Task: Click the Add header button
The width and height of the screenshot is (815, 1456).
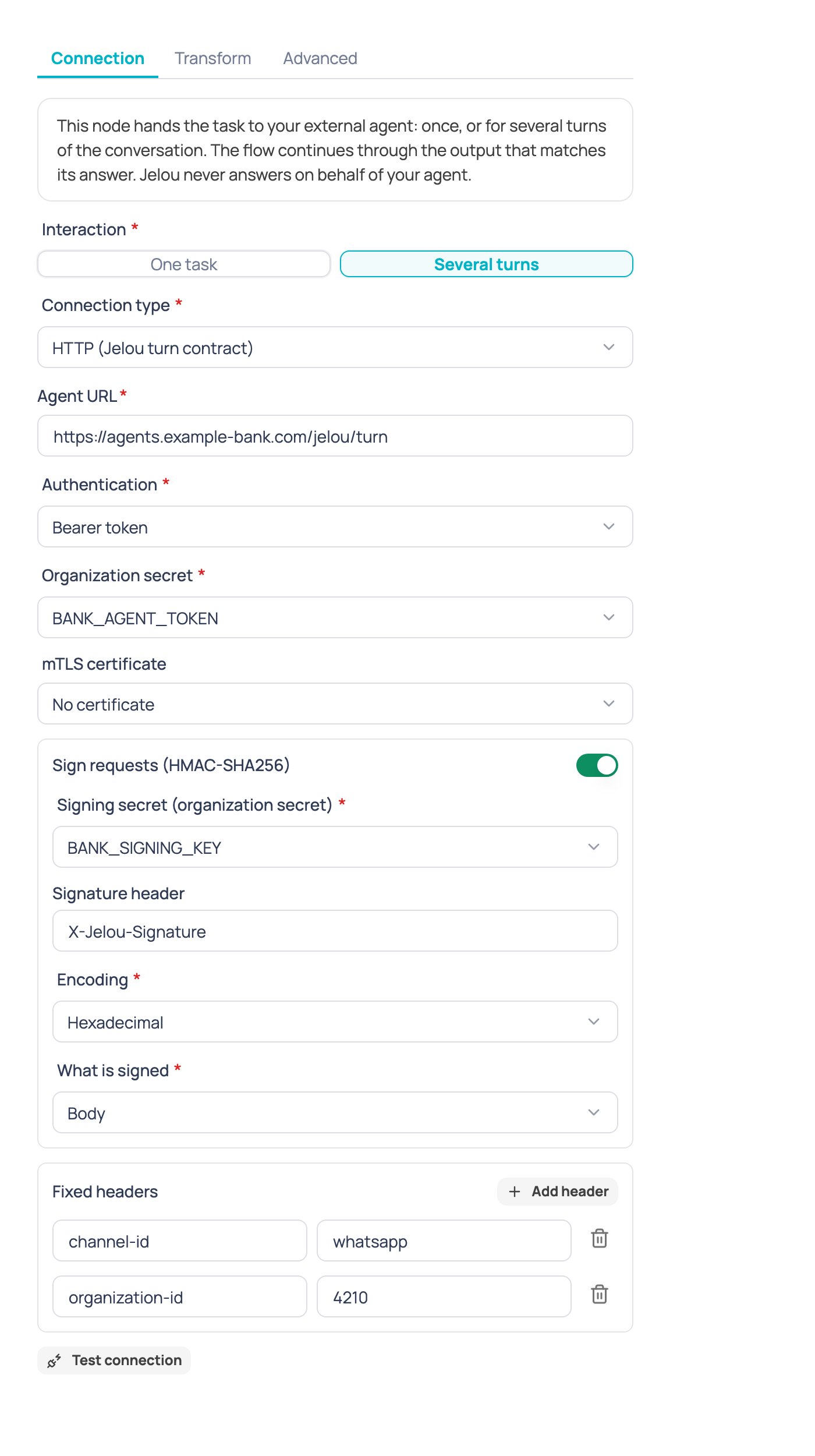Action: [558, 1192]
